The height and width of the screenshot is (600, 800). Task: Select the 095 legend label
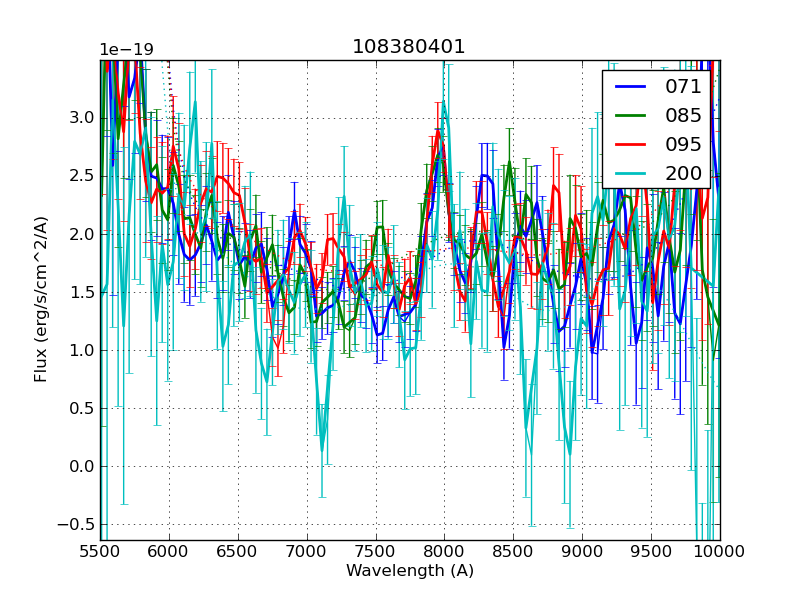point(683,144)
